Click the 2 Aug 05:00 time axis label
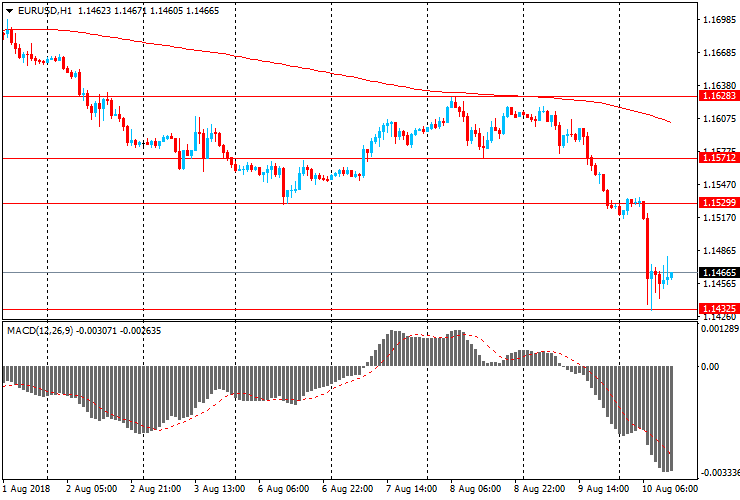 pos(92,489)
